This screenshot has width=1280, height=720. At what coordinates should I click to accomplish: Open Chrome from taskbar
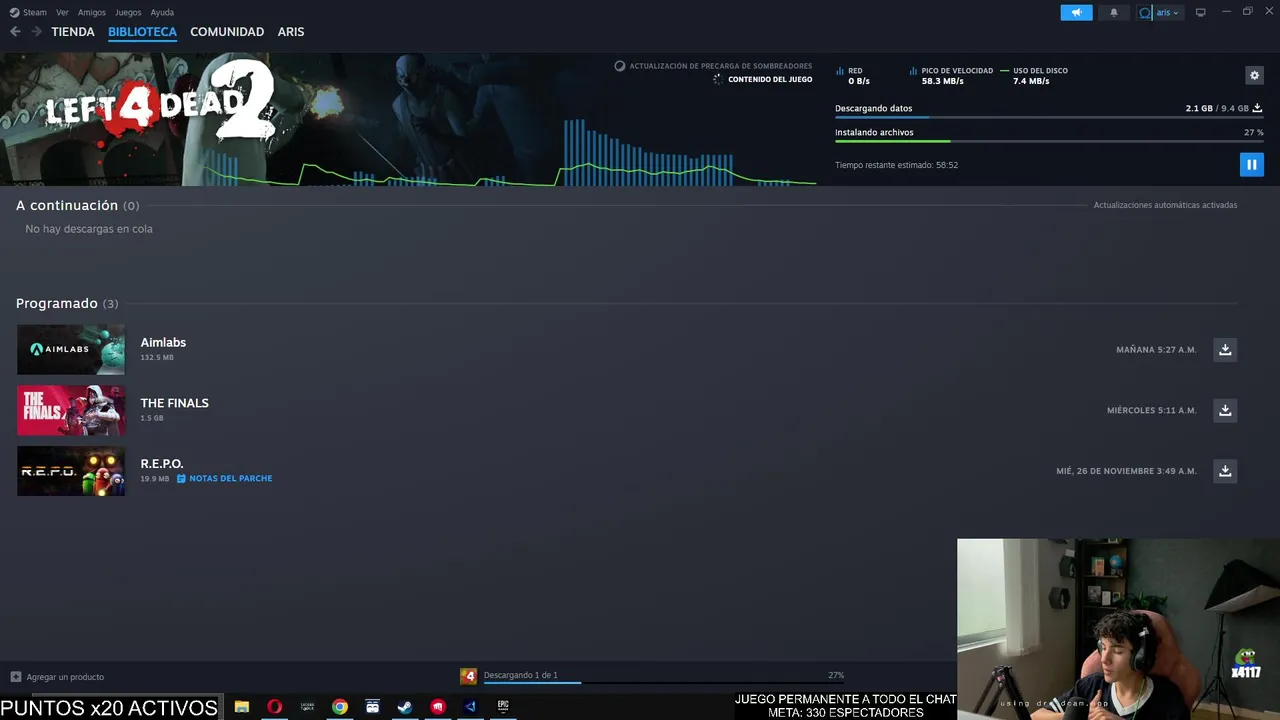pos(340,707)
